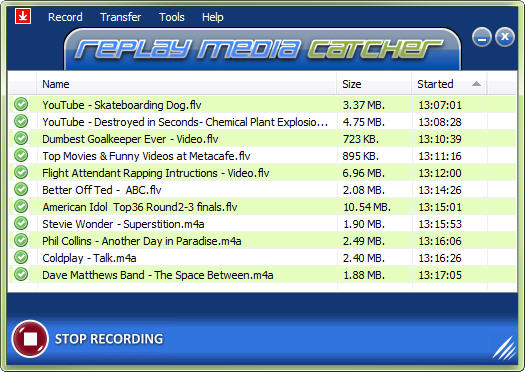Click the resize grip in bottom corner

coord(504,348)
